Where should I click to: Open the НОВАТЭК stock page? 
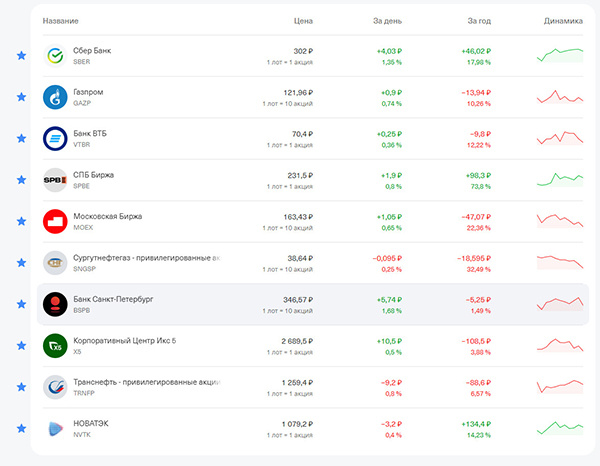(x=91, y=424)
